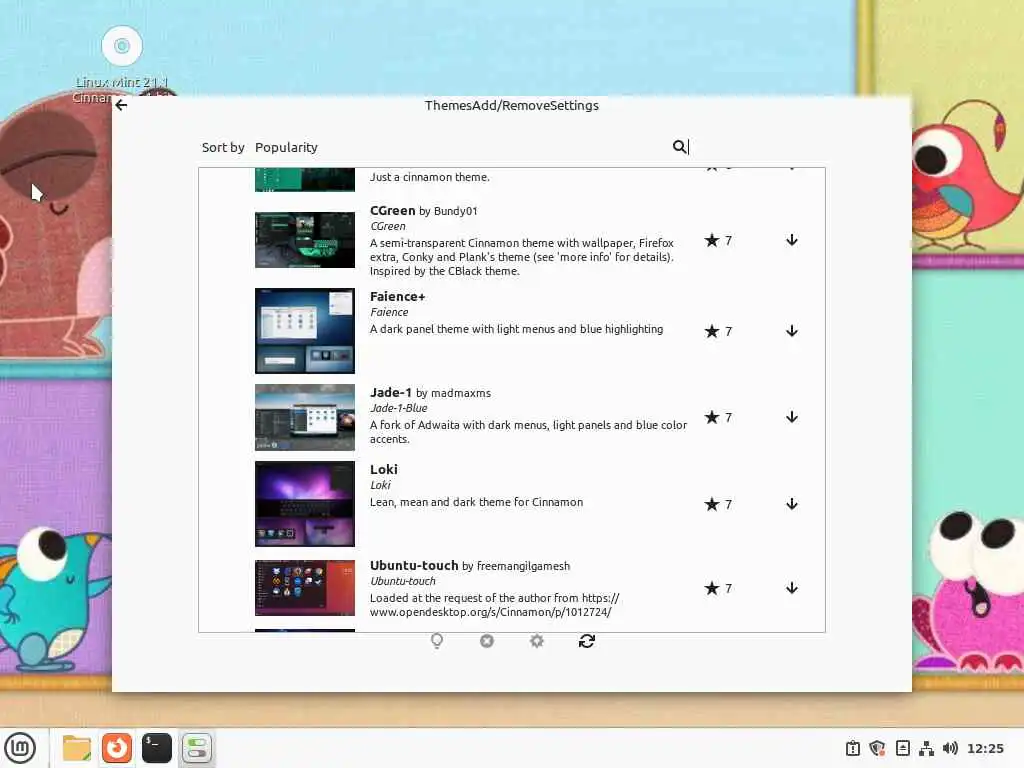
Task: Launch the Files folder icon in the panel
Action: pyautogui.click(x=76, y=748)
